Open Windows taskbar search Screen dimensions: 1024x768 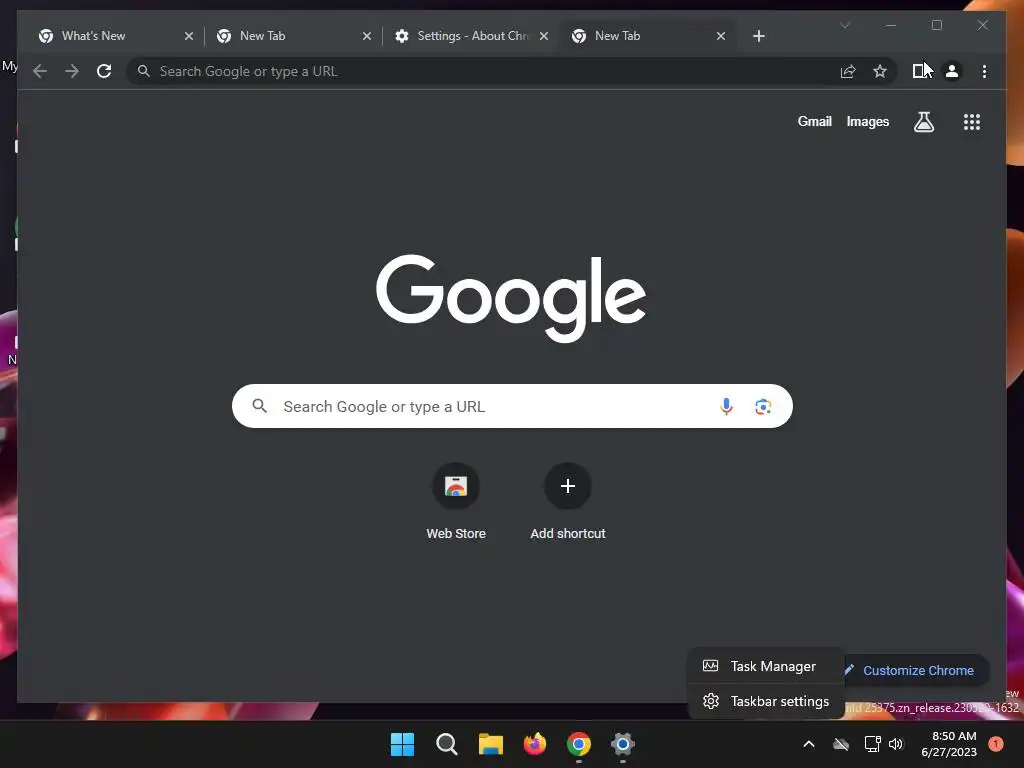447,744
